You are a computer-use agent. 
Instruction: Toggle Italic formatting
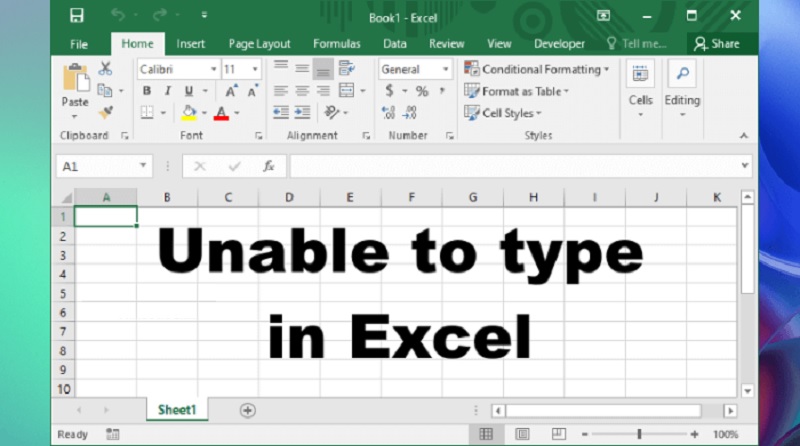tap(167, 91)
